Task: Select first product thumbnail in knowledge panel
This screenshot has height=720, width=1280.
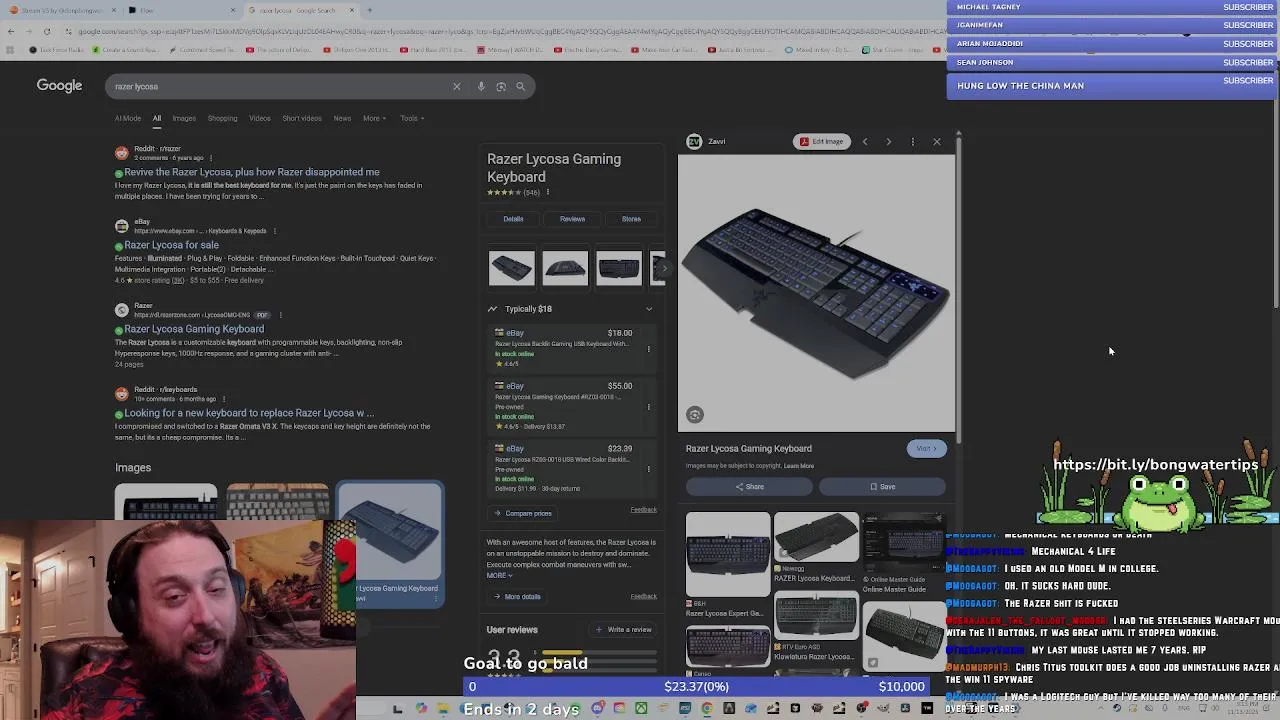Action: pos(511,268)
